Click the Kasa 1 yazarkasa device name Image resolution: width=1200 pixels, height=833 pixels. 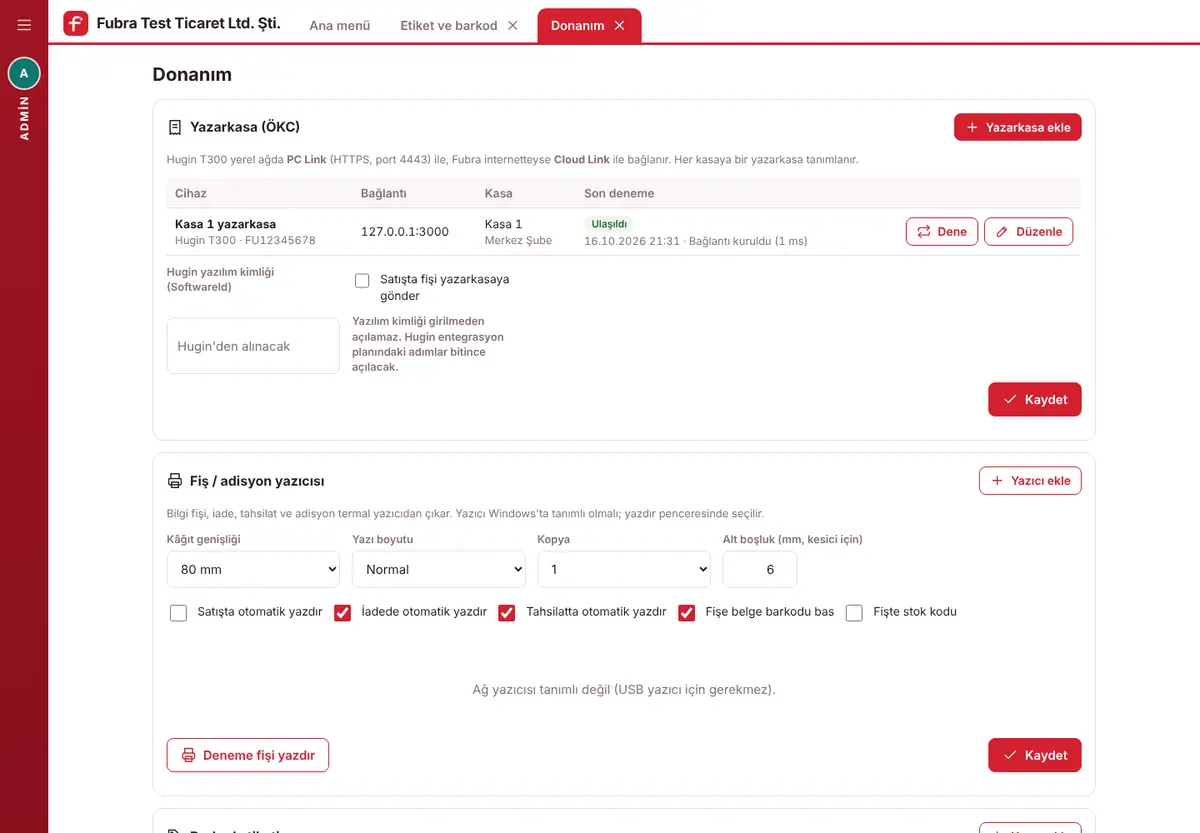click(225, 224)
